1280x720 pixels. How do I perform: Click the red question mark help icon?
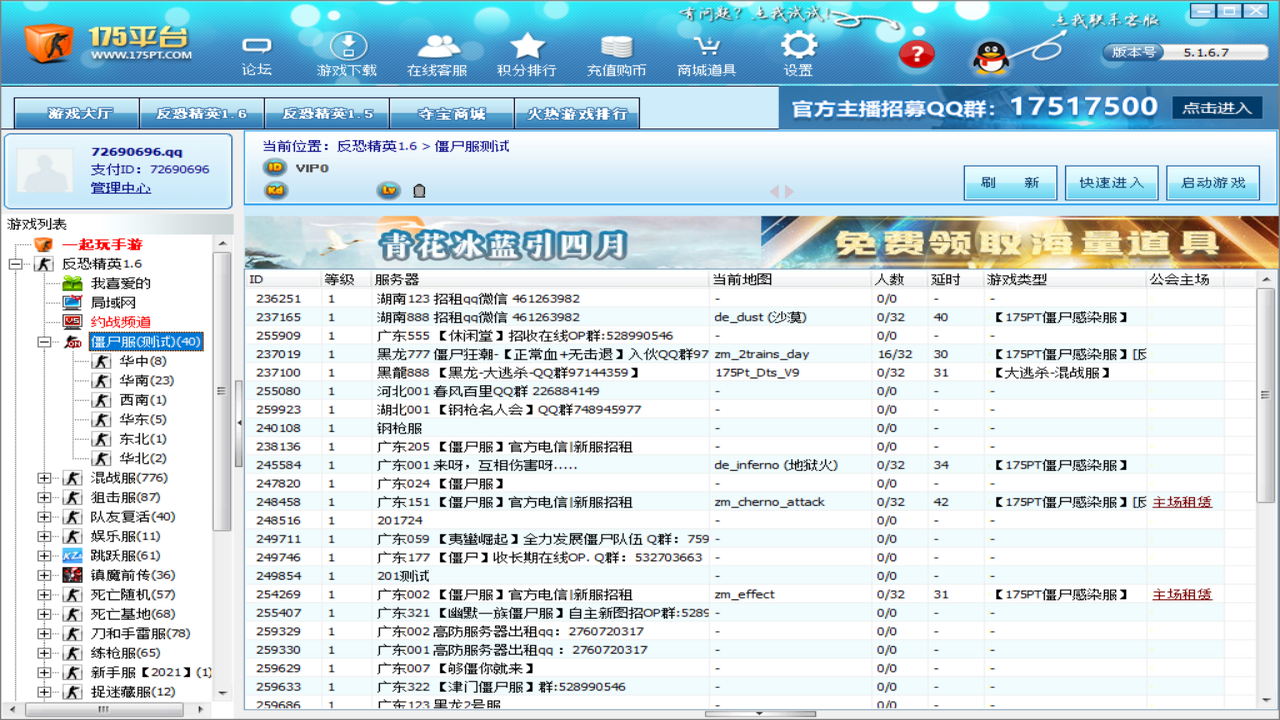(x=916, y=54)
